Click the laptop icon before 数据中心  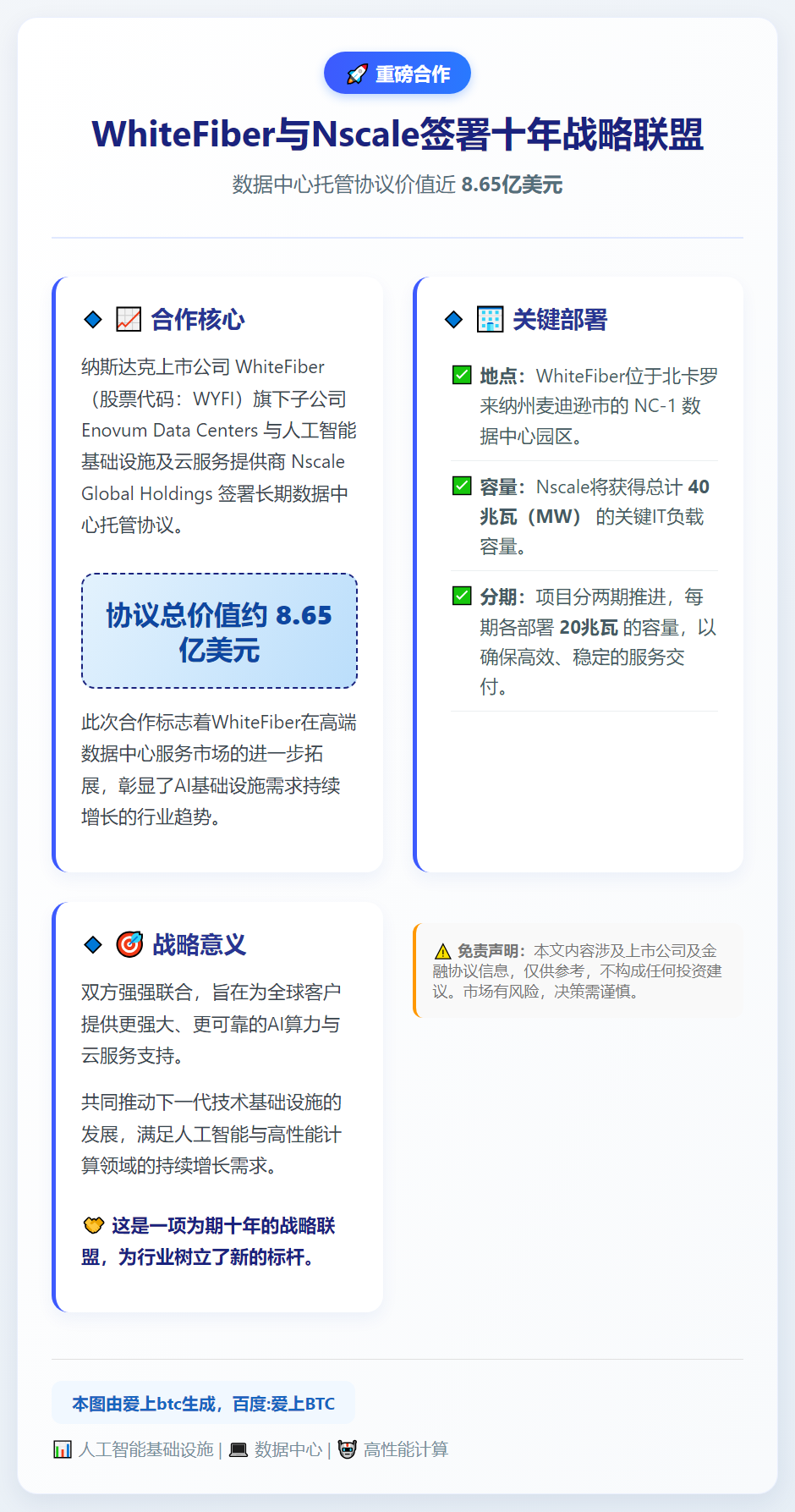238,1449
